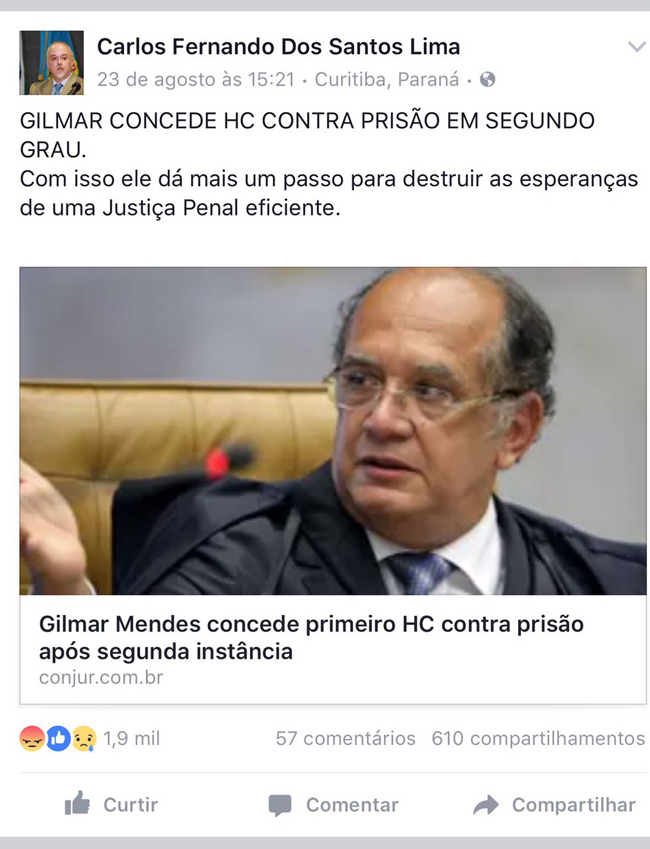
Task: Open the Curitiba, Paraná location link
Action: [387, 80]
